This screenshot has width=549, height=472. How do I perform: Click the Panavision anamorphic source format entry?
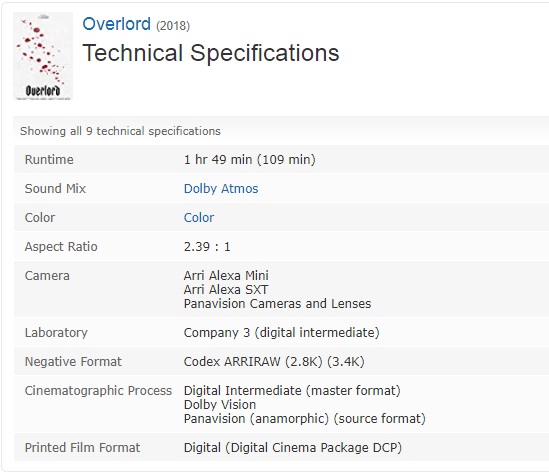305,419
